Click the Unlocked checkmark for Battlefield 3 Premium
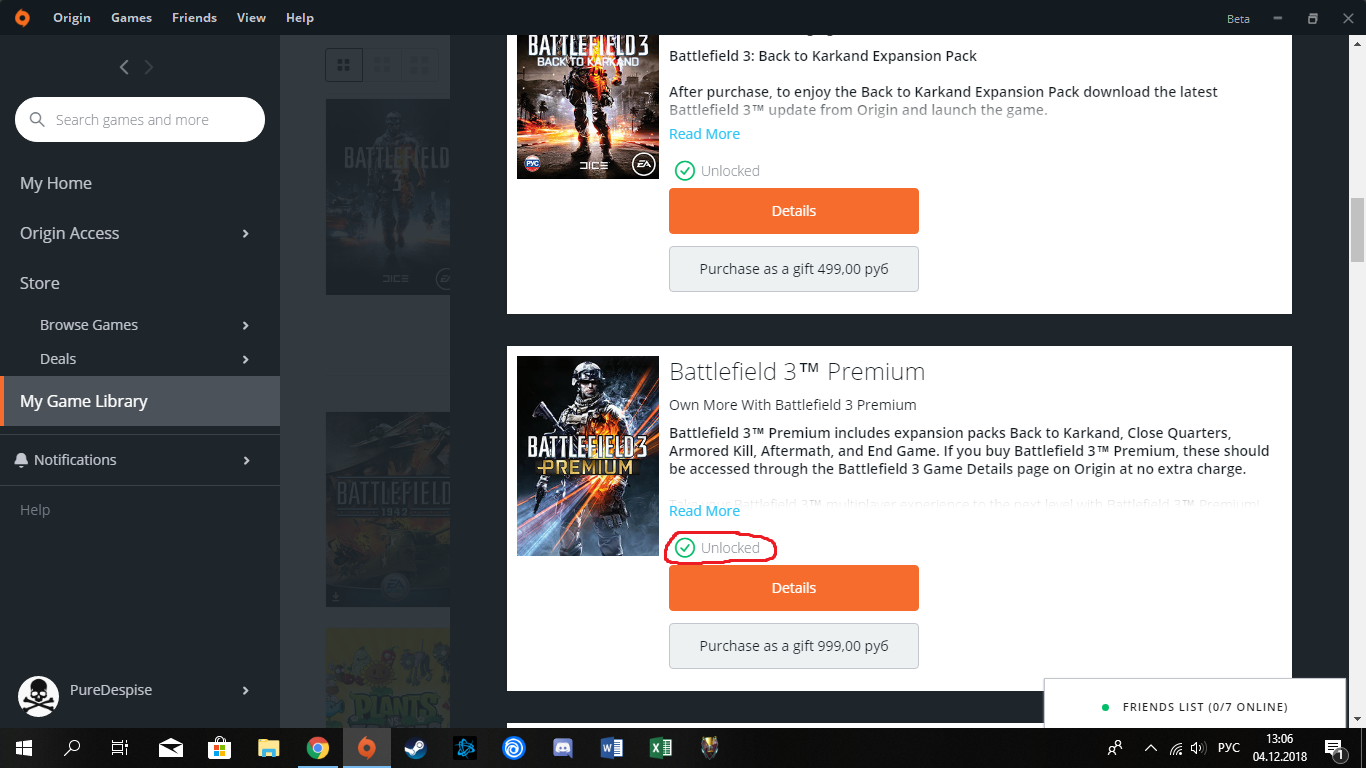 pyautogui.click(x=685, y=548)
